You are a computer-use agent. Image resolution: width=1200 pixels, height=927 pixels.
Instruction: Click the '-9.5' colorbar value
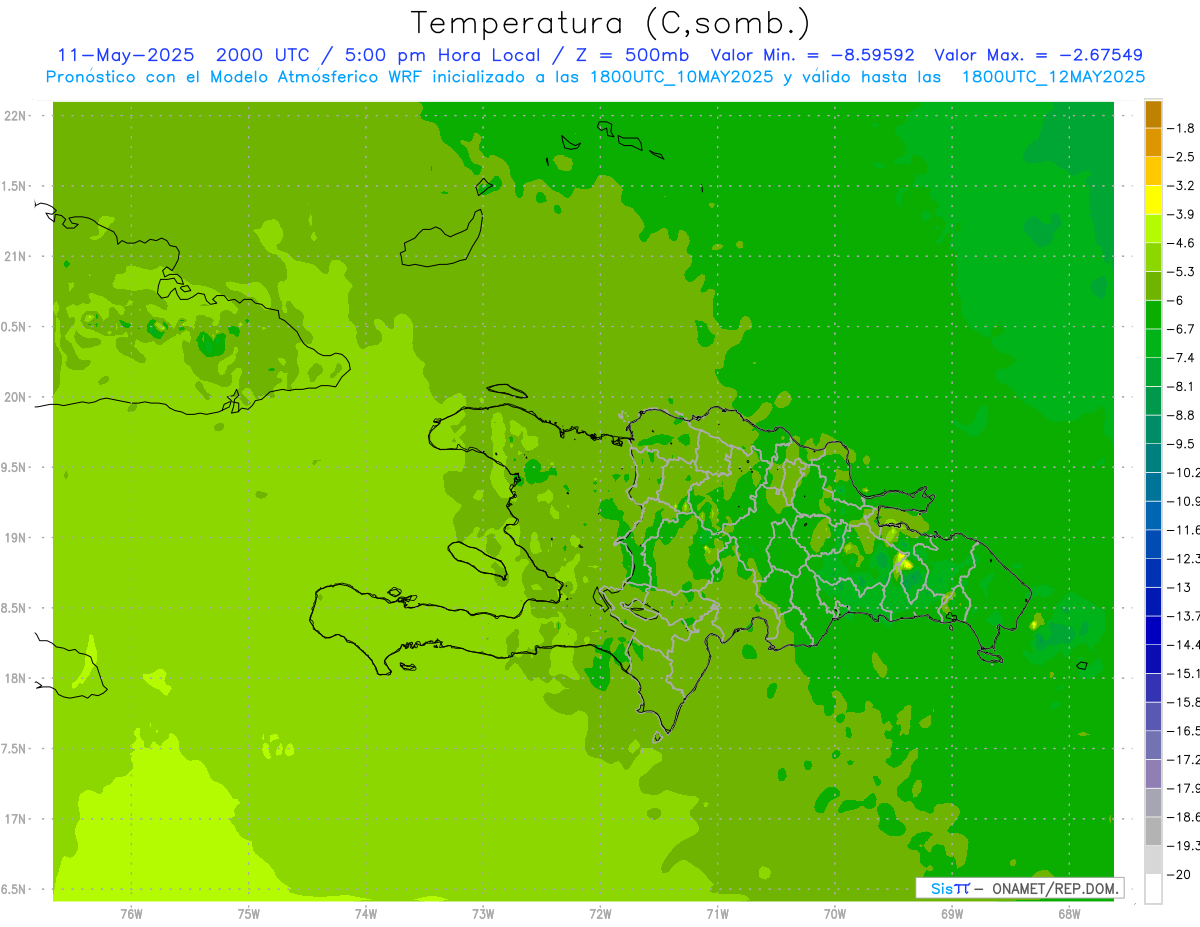point(1182,443)
